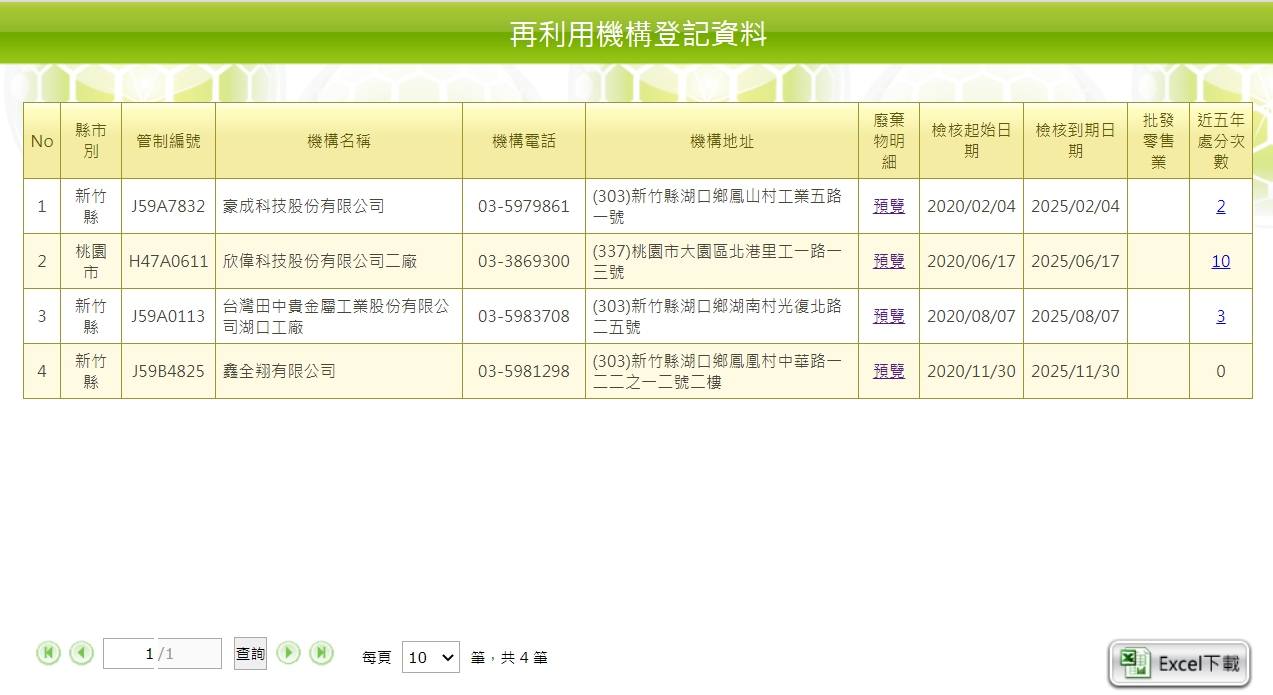Click address 桃園市大園區北港里工一路一三號
Image resolution: width=1273 pixels, height=695 pixels.
[718, 261]
